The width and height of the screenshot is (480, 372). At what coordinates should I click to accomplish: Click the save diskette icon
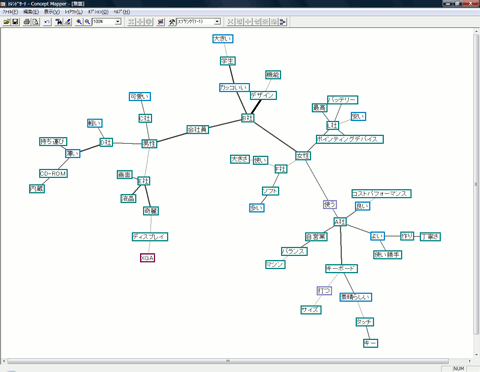(15, 22)
